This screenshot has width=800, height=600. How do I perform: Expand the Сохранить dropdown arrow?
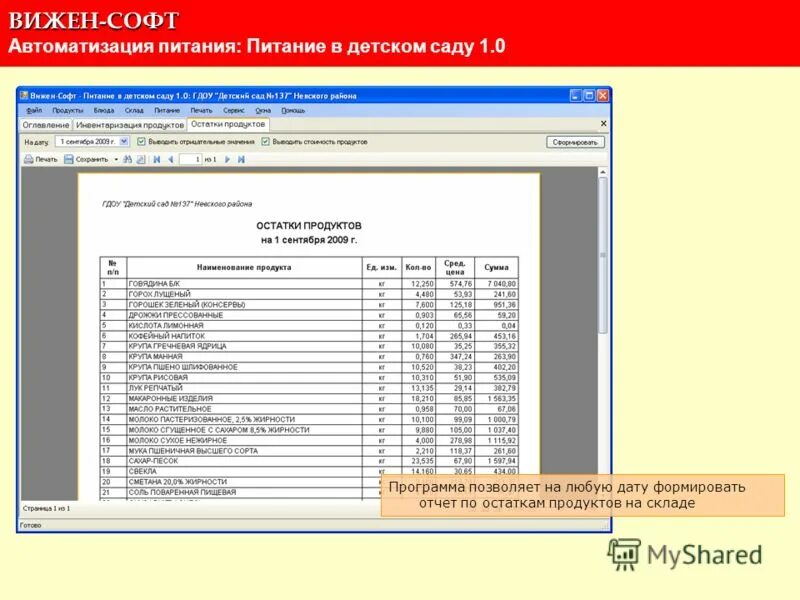(x=116, y=160)
